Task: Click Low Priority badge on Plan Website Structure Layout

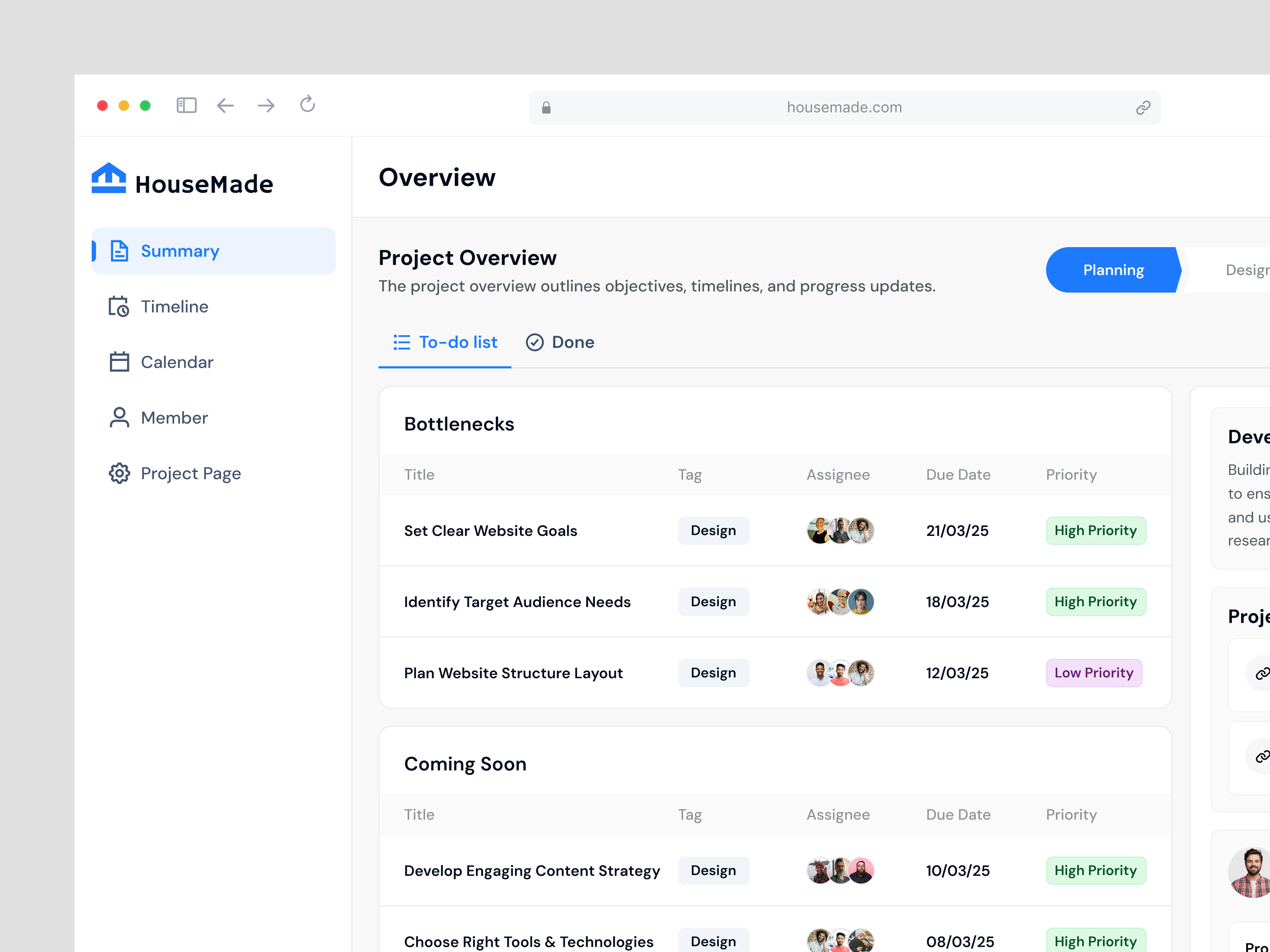Action: pyautogui.click(x=1093, y=672)
